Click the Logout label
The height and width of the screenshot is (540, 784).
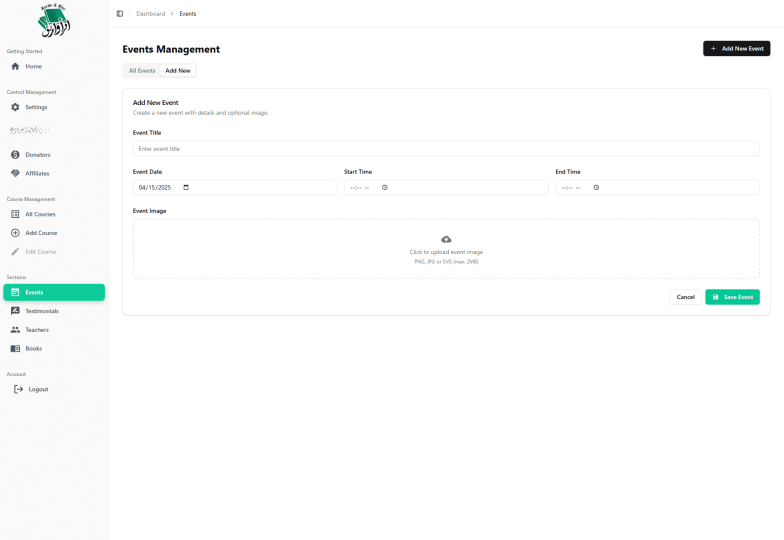pos(38,389)
